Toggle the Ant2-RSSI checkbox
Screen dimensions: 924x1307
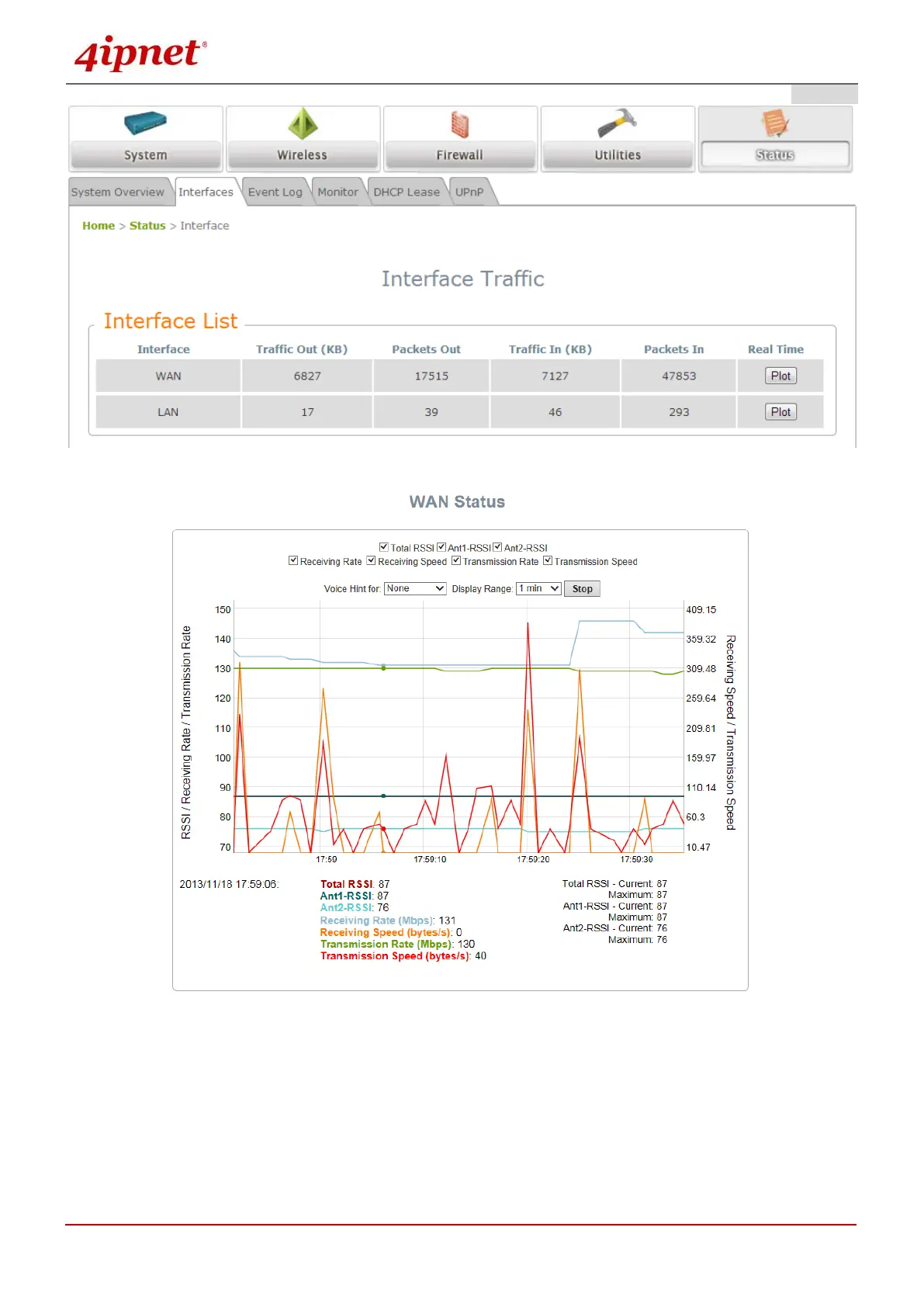(x=497, y=547)
